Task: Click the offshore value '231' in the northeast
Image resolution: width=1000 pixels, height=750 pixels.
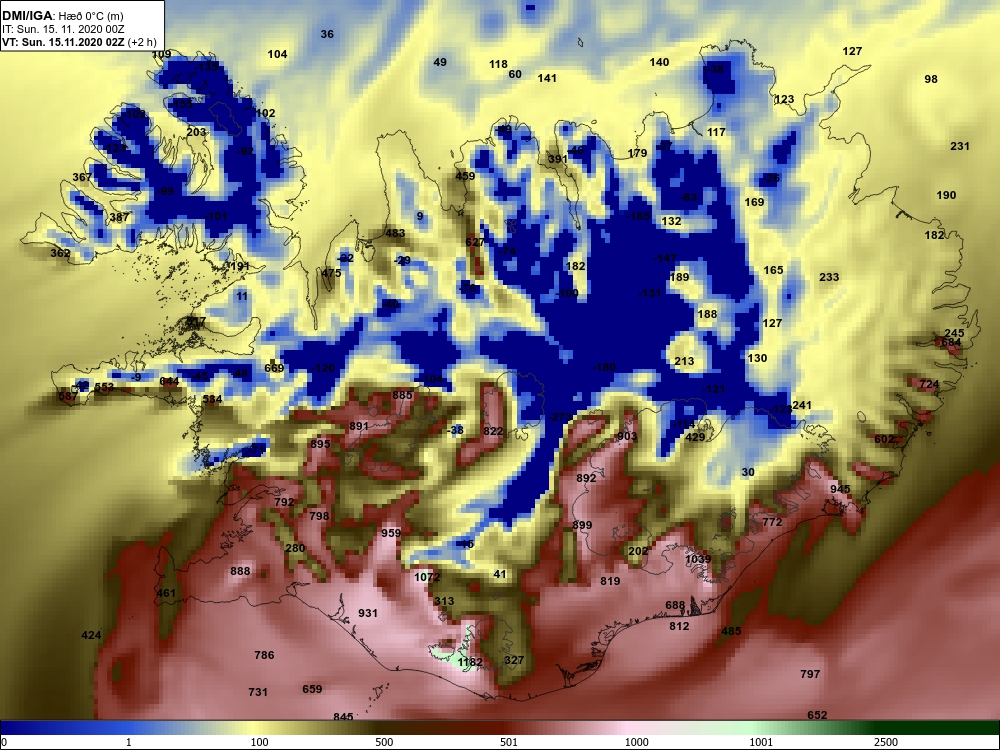Action: click(x=960, y=145)
